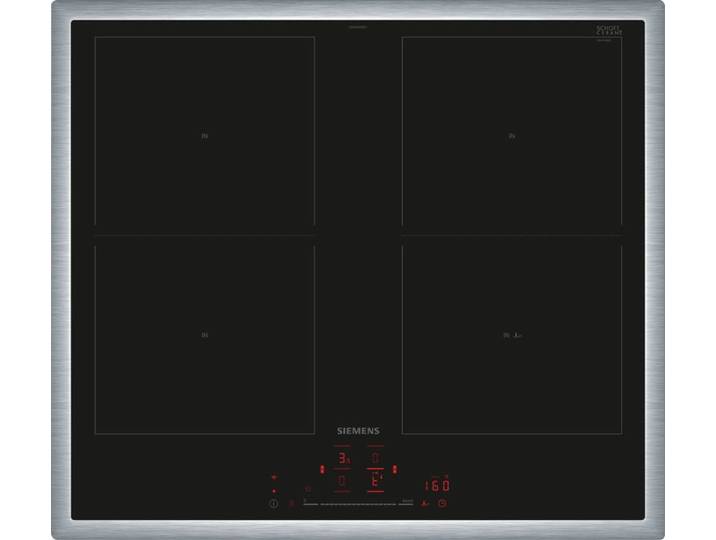Tap the timer clock icon
716x540 pixels.
(x=442, y=503)
